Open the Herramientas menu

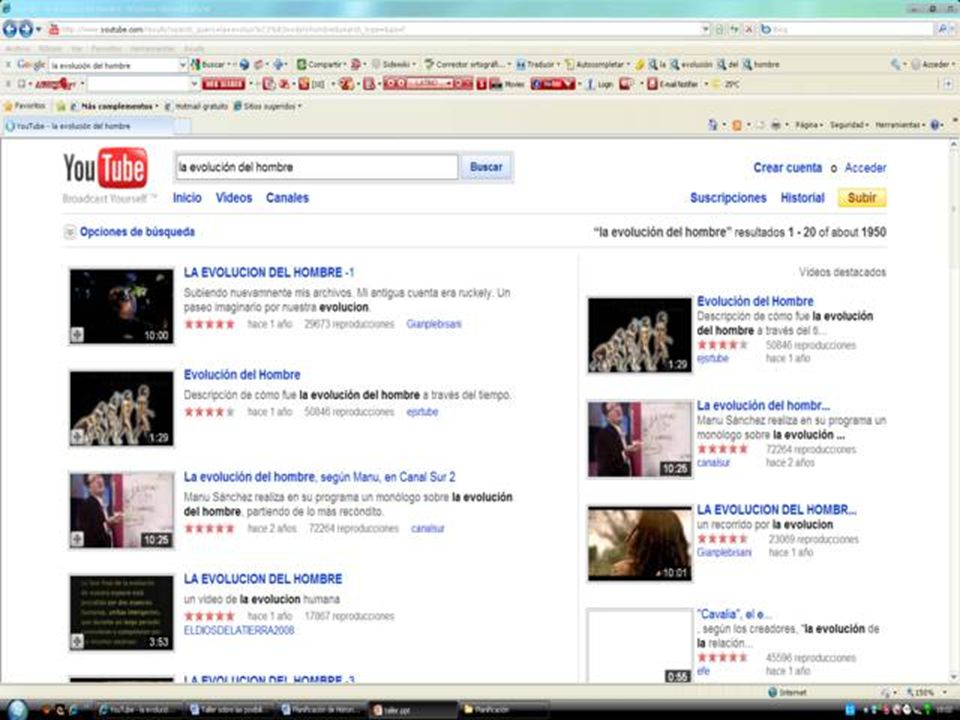(900, 125)
